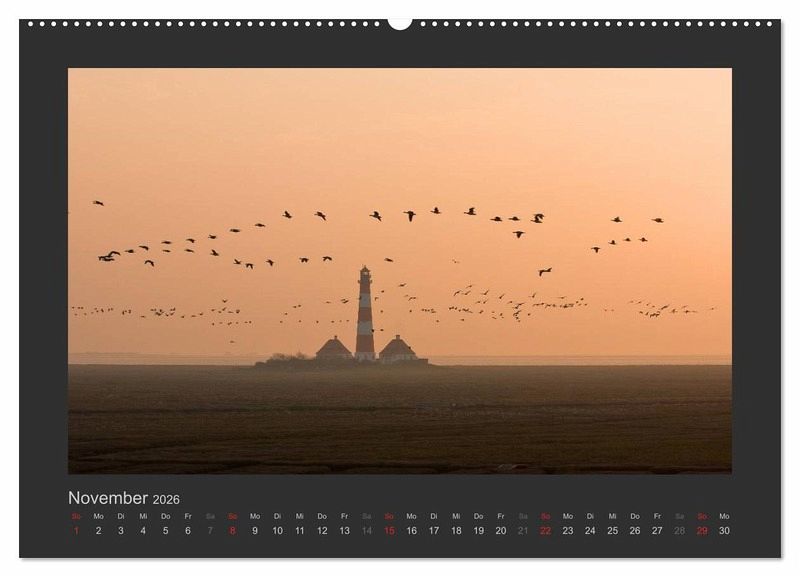This screenshot has height=577, width=800.
Task: Click date 14 in grey
Action: coord(367,531)
